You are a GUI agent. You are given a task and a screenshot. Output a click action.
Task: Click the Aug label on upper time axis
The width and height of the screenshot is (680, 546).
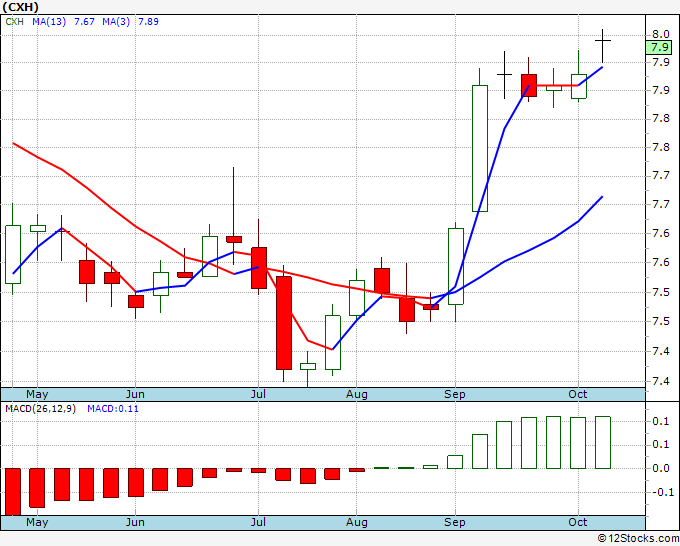(356, 394)
